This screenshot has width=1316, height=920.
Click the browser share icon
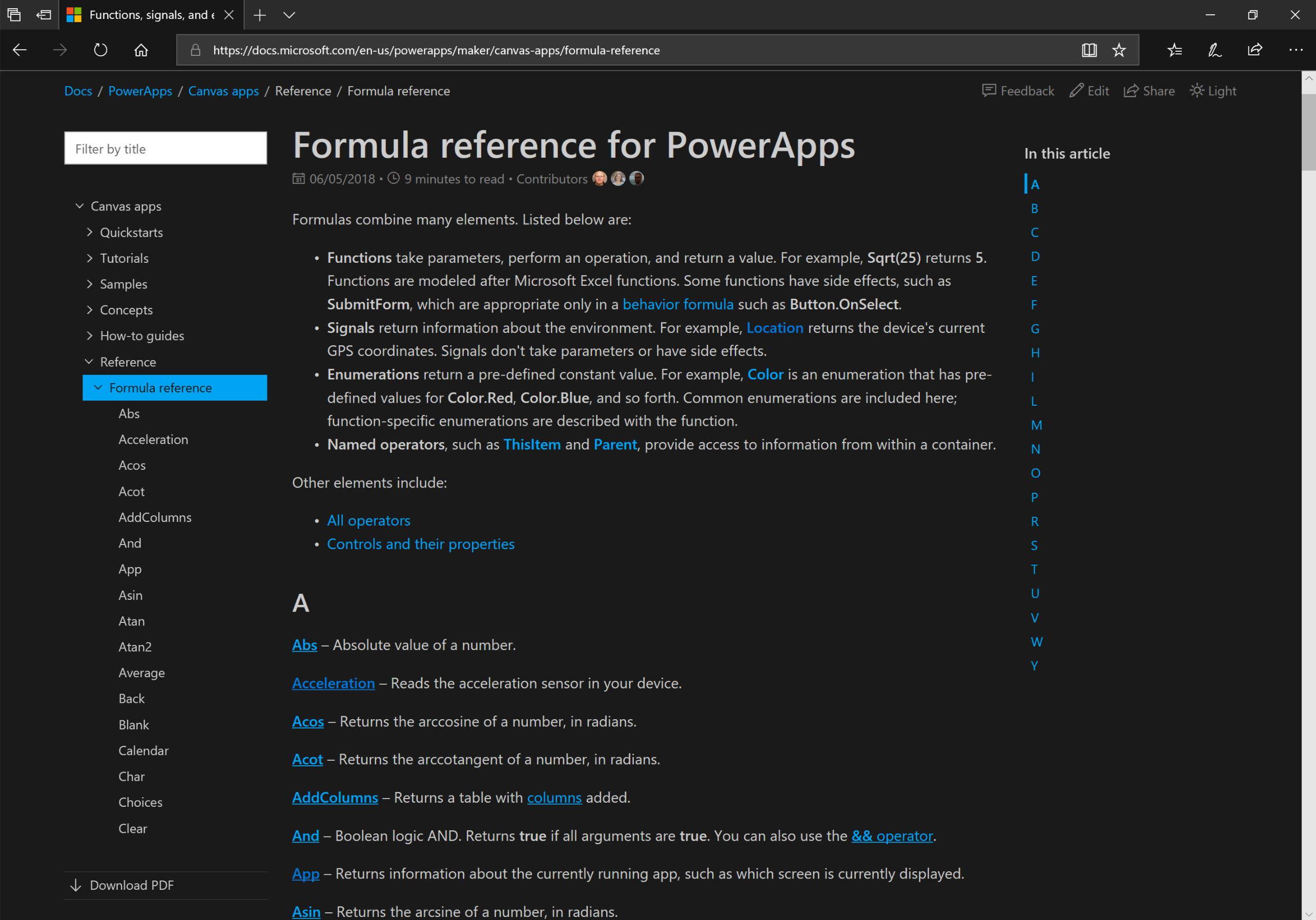pyautogui.click(x=1255, y=50)
